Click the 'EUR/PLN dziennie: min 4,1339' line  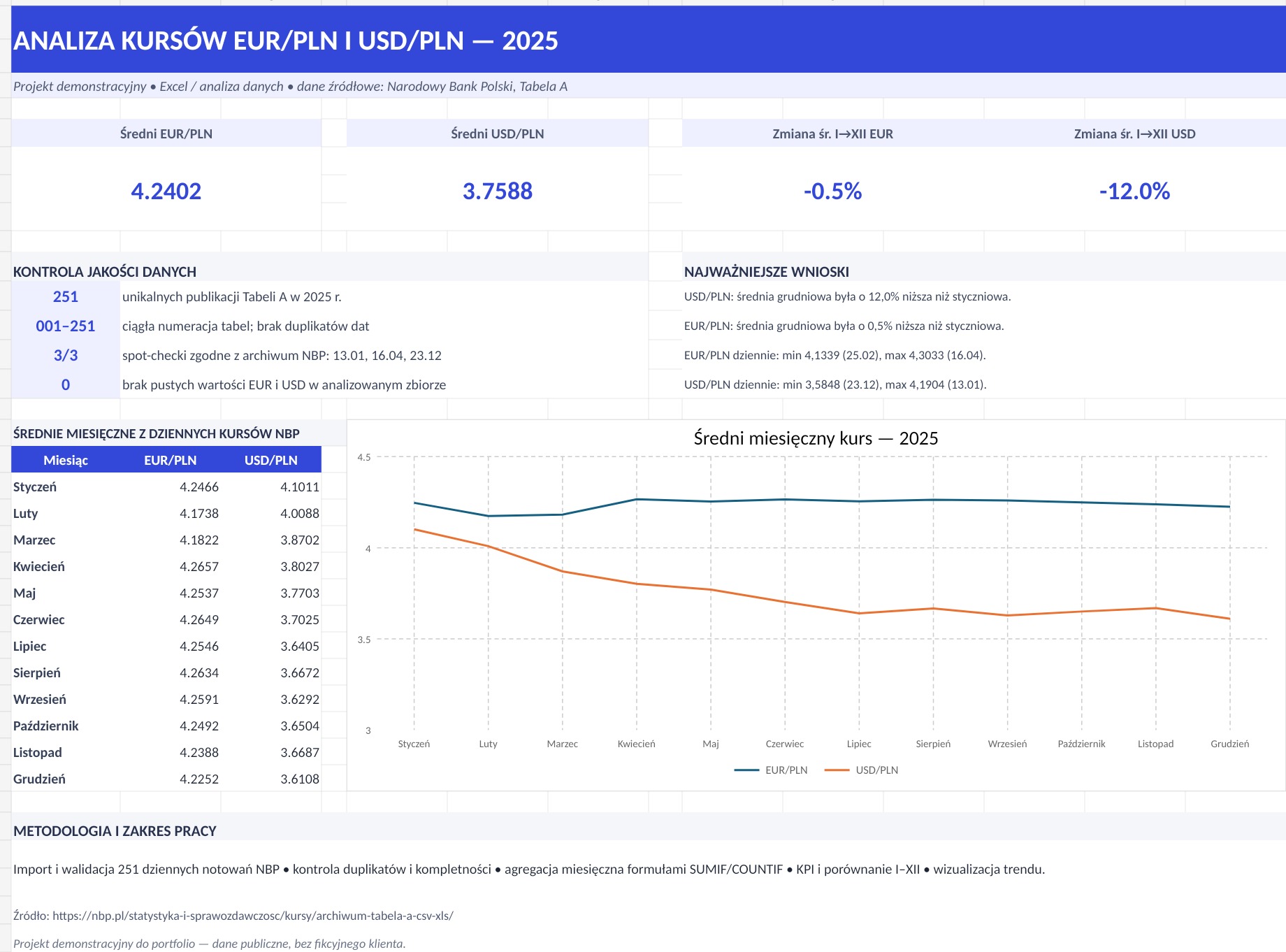835,356
